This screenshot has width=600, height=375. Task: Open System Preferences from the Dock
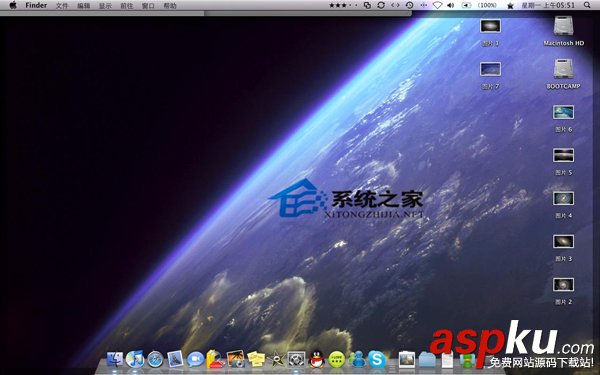[x=297, y=360]
